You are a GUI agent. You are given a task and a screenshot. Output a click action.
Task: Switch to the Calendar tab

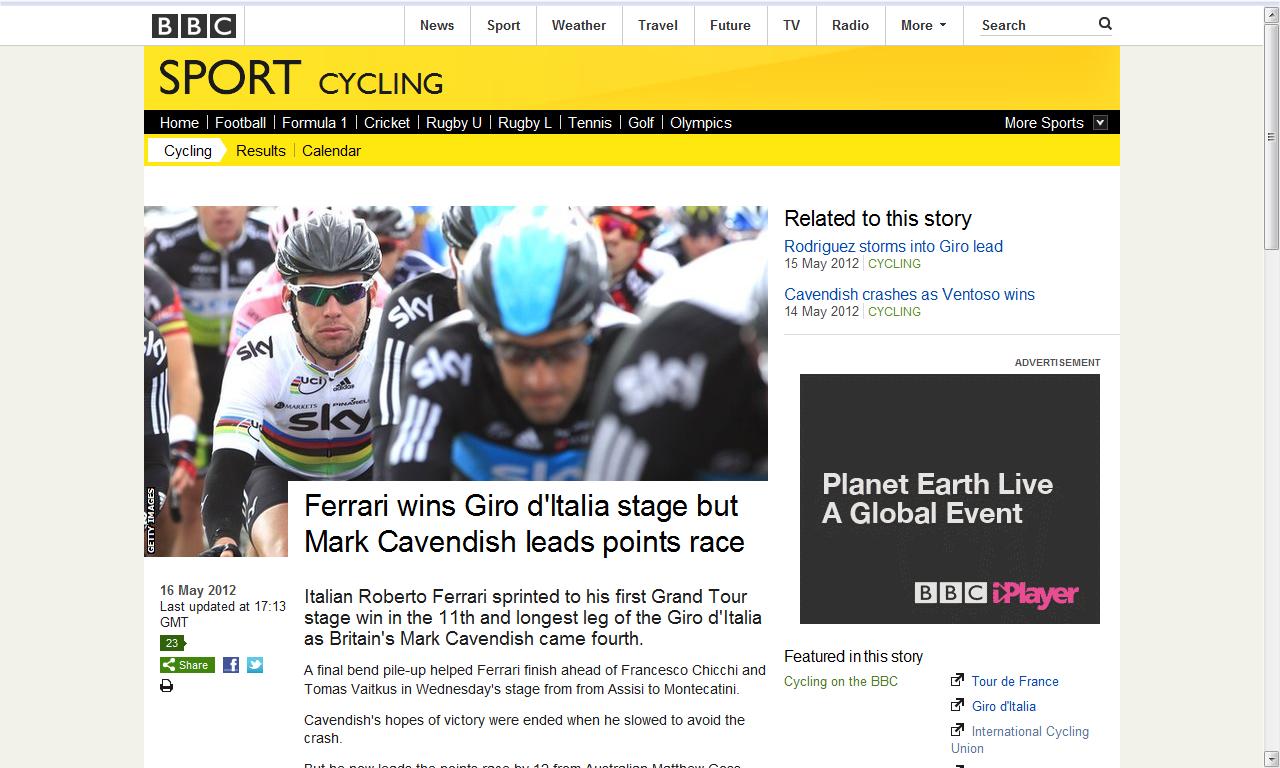(331, 151)
